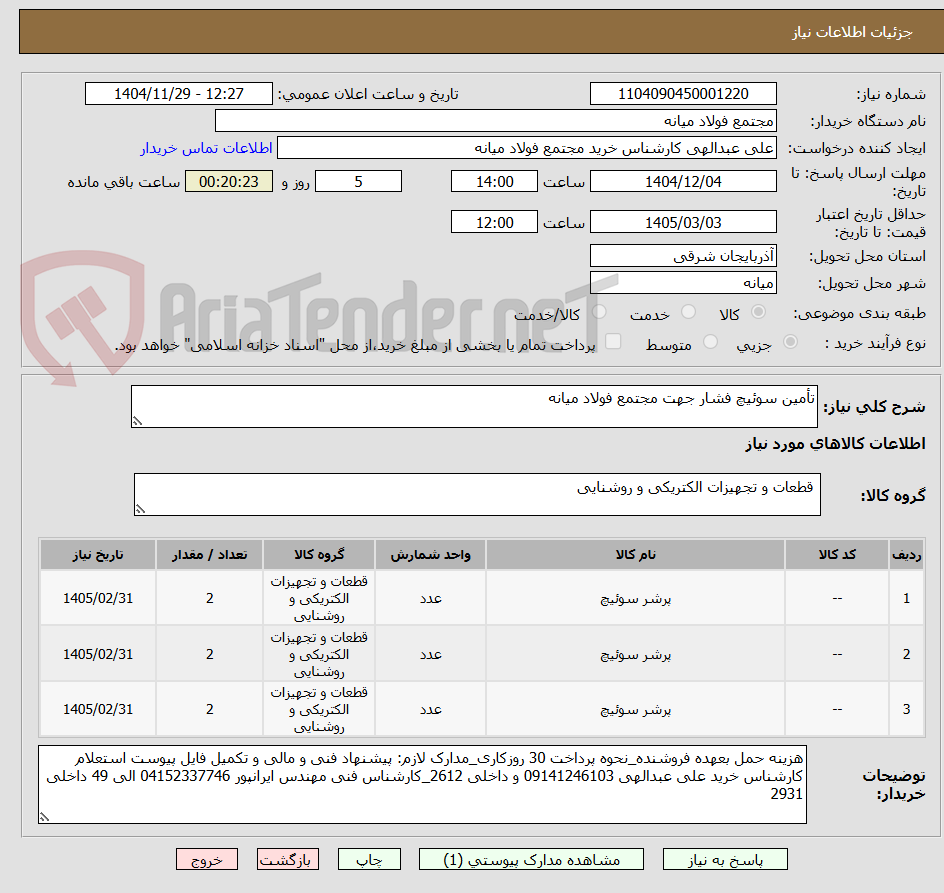Click the announcement date field 1404/11/29 - 12:27
The image size is (944, 893).
[x=179, y=94]
